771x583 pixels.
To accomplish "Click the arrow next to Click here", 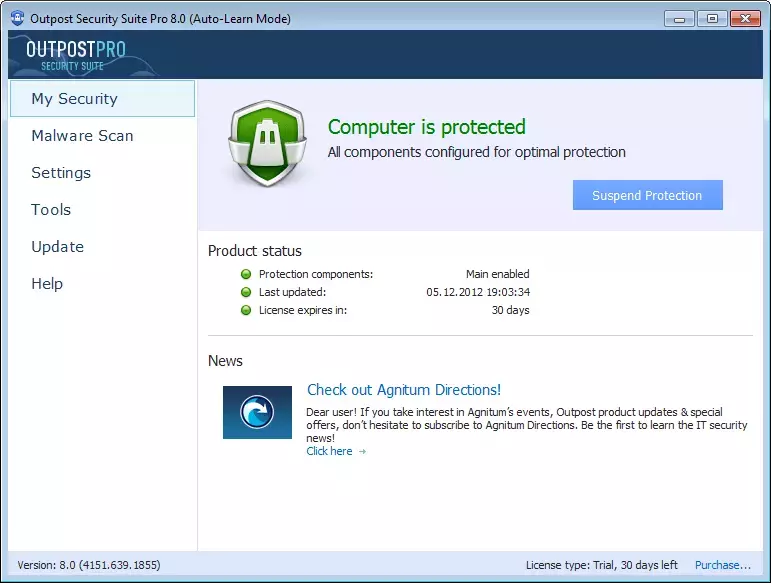I will [362, 451].
